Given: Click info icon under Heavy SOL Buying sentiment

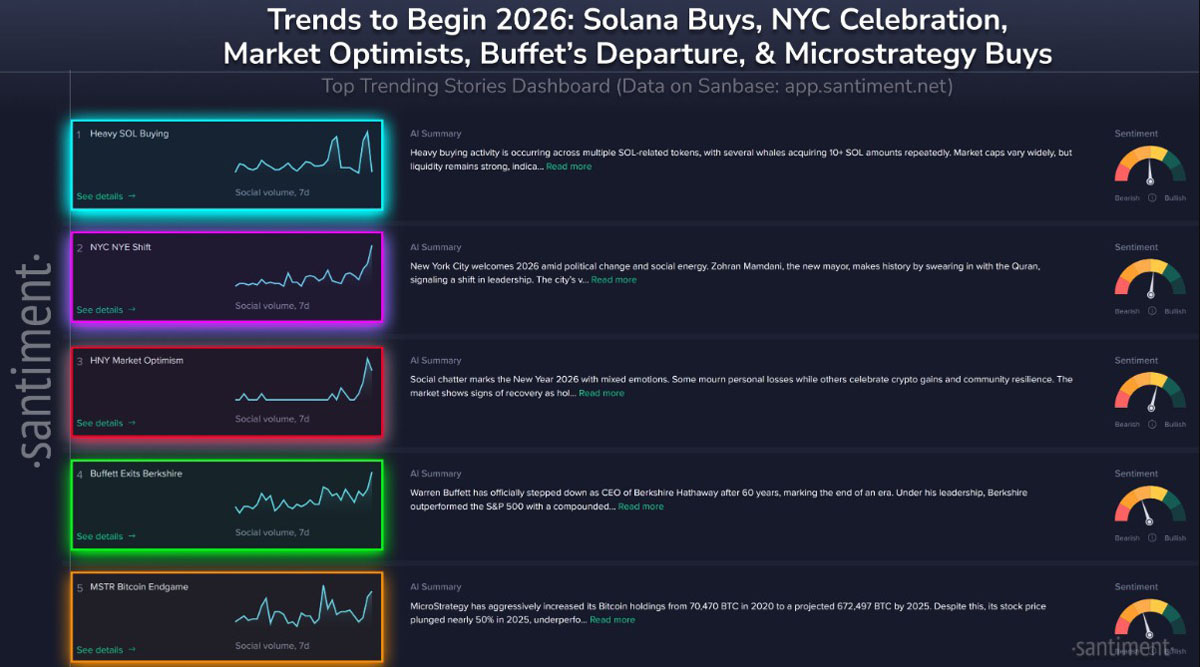Looking at the screenshot, I should (x=1151, y=198).
